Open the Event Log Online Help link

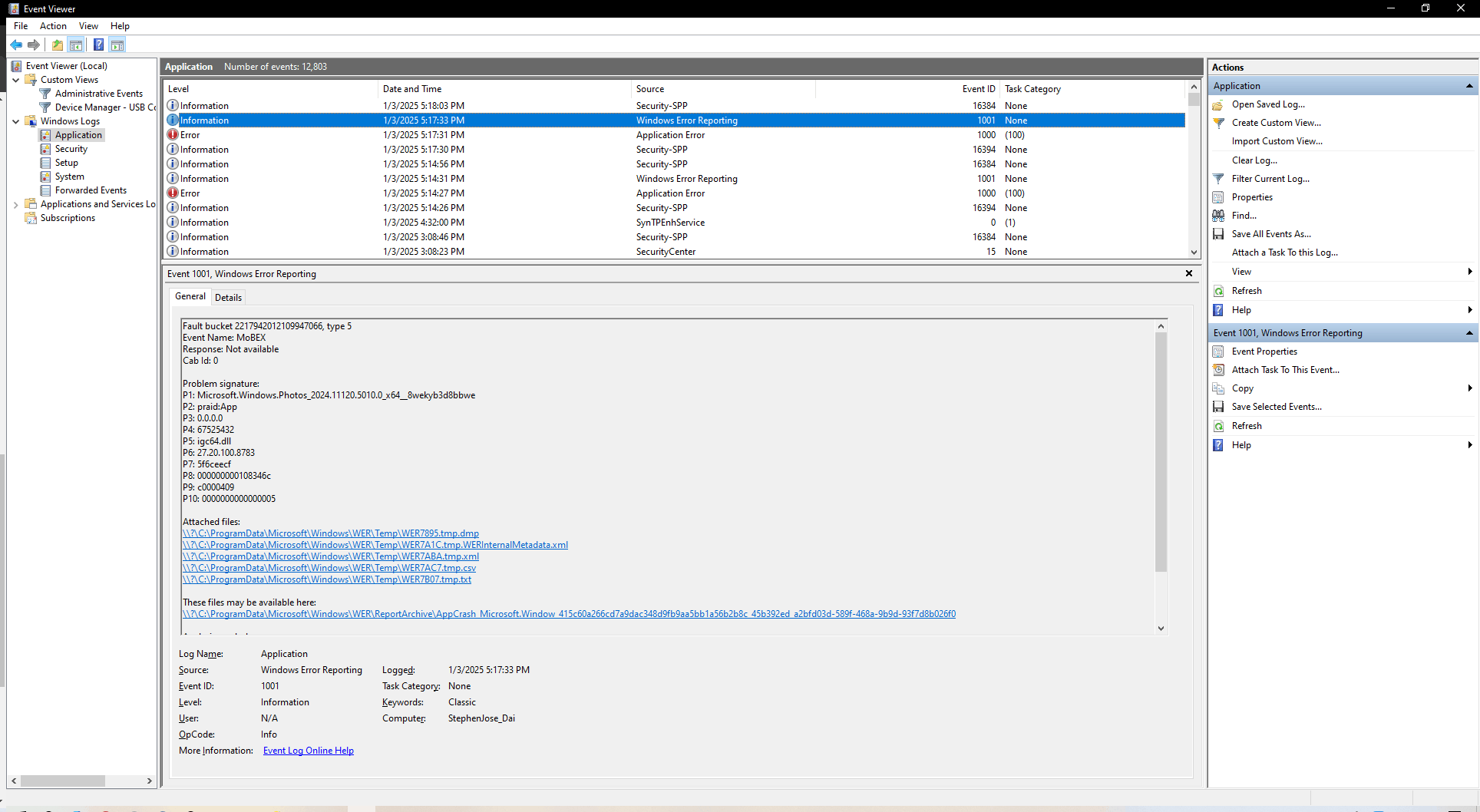point(309,751)
